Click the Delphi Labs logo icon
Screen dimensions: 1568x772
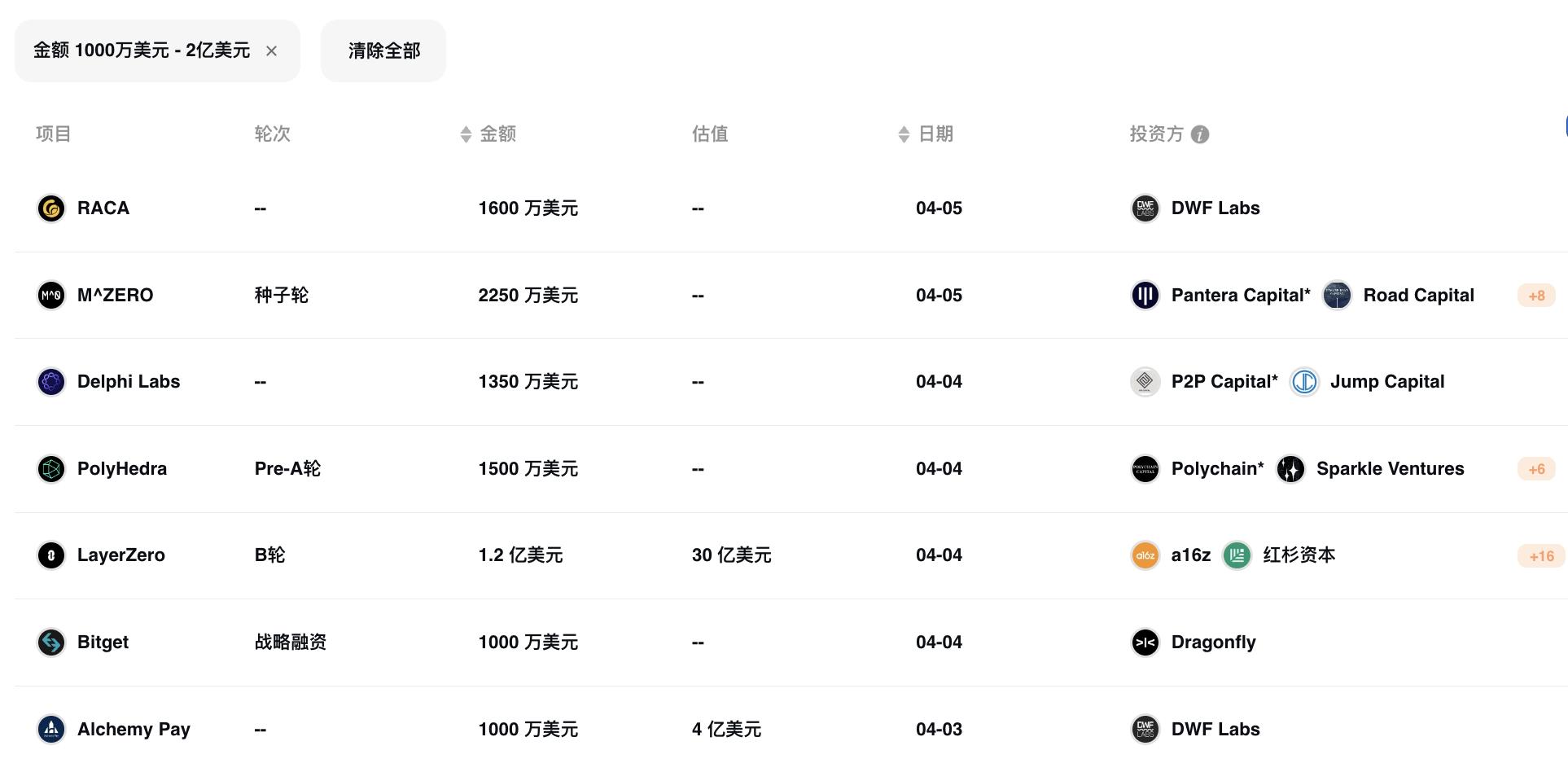click(51, 382)
